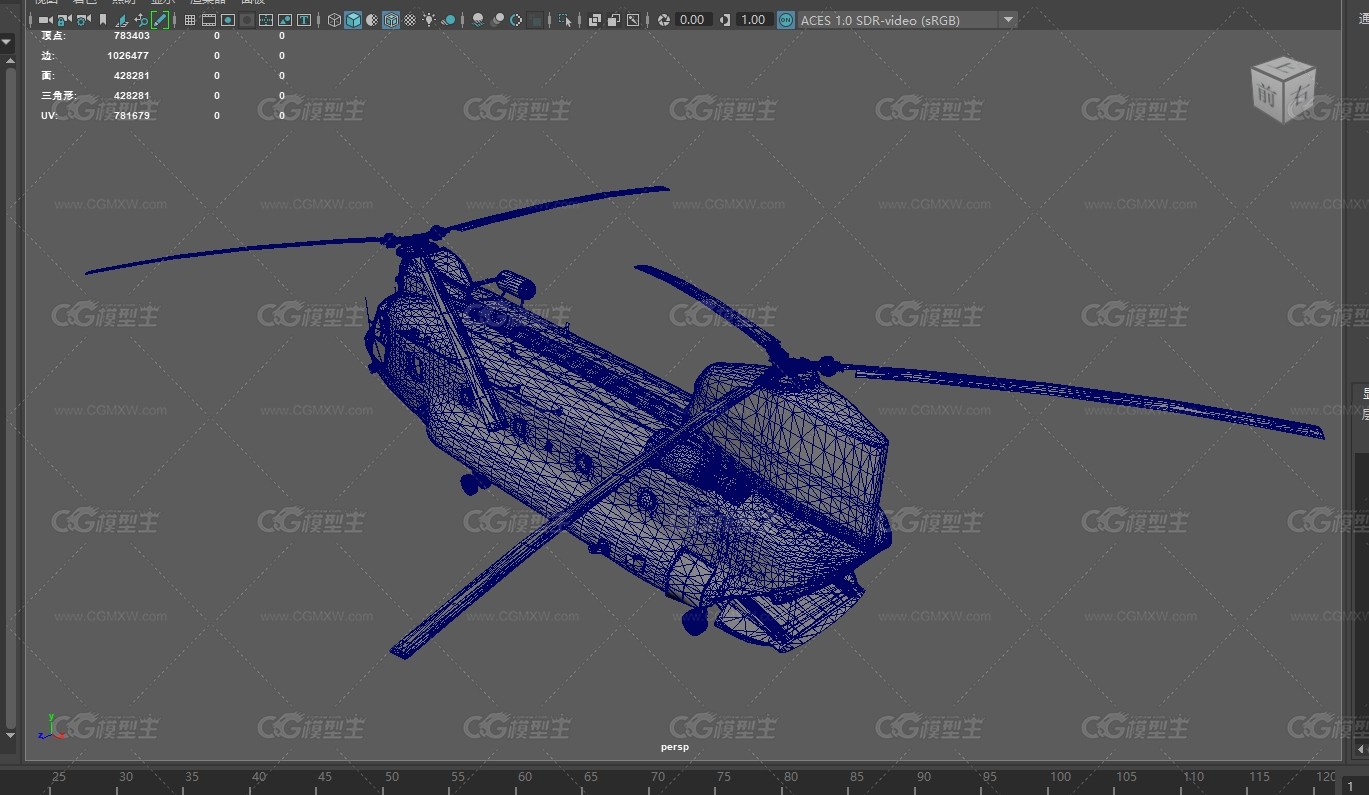Click the vertex count 783403
The width and height of the screenshot is (1369, 795).
[x=132, y=35]
